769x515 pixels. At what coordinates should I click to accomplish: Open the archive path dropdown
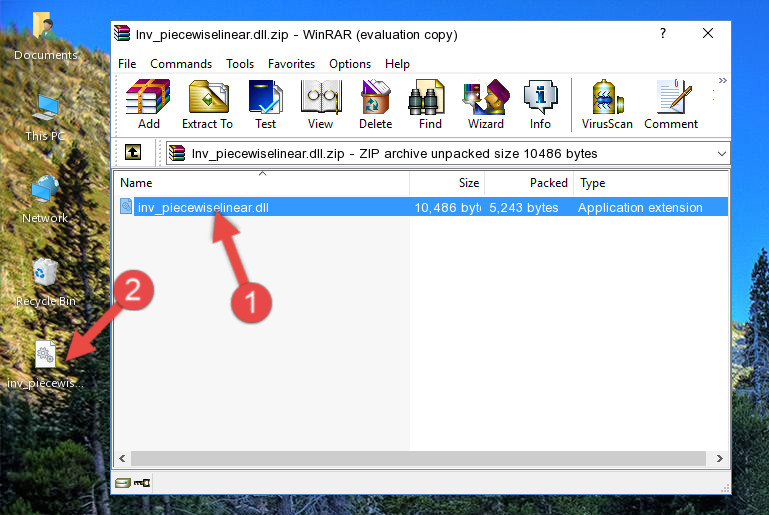721,154
